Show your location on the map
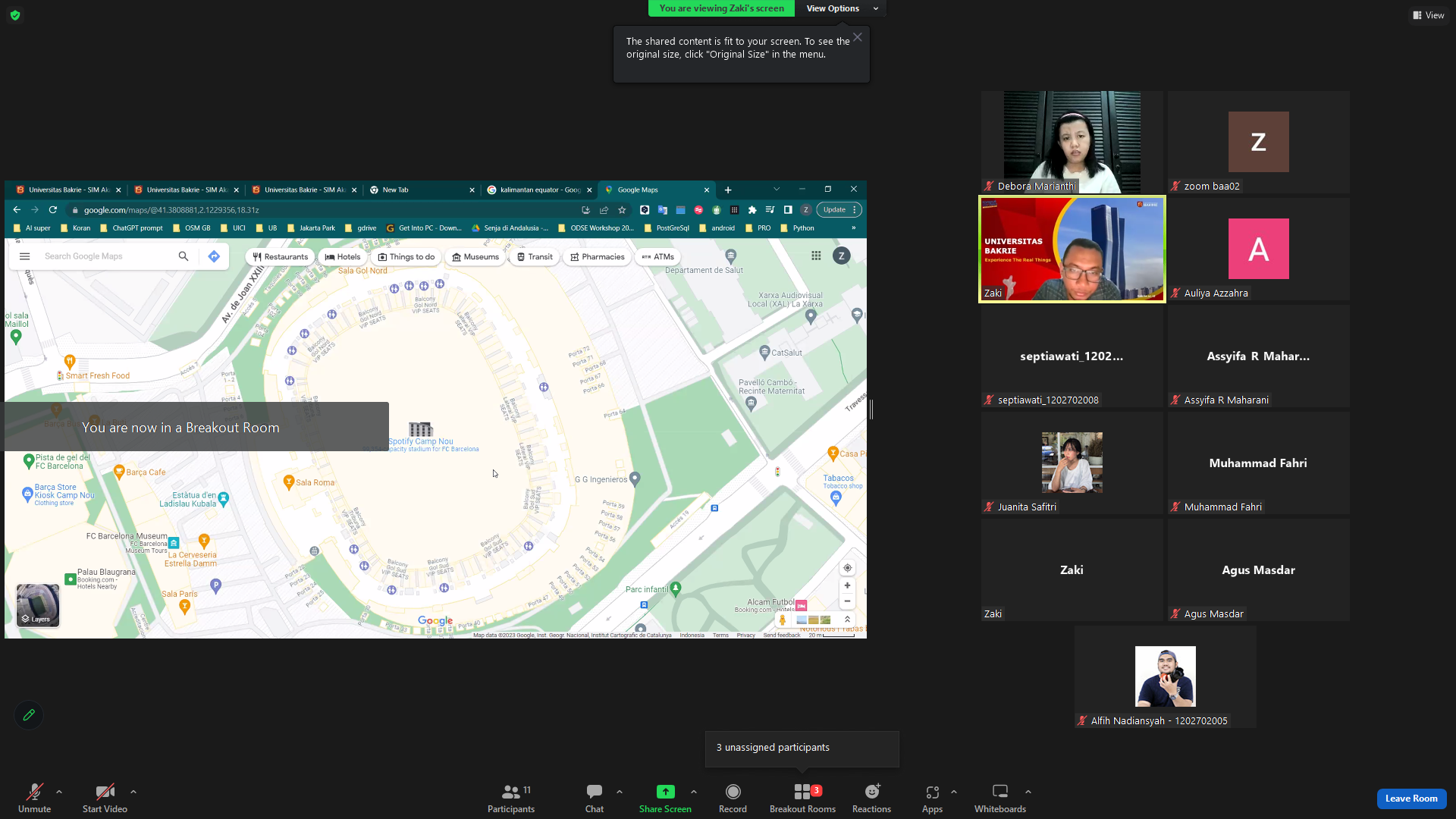Screen dimensions: 1456x819 point(847,568)
